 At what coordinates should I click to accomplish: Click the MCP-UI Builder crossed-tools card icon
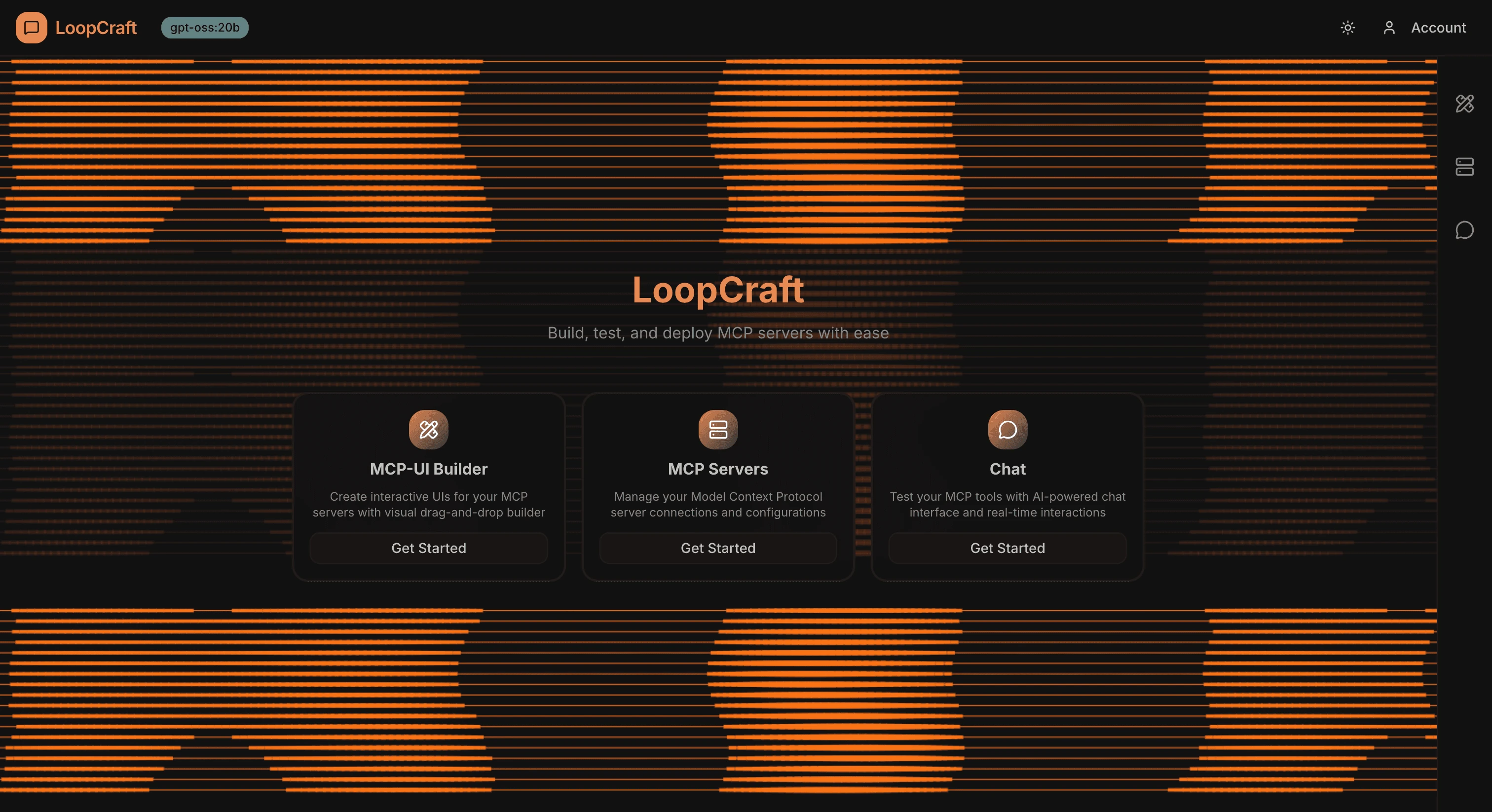click(429, 429)
